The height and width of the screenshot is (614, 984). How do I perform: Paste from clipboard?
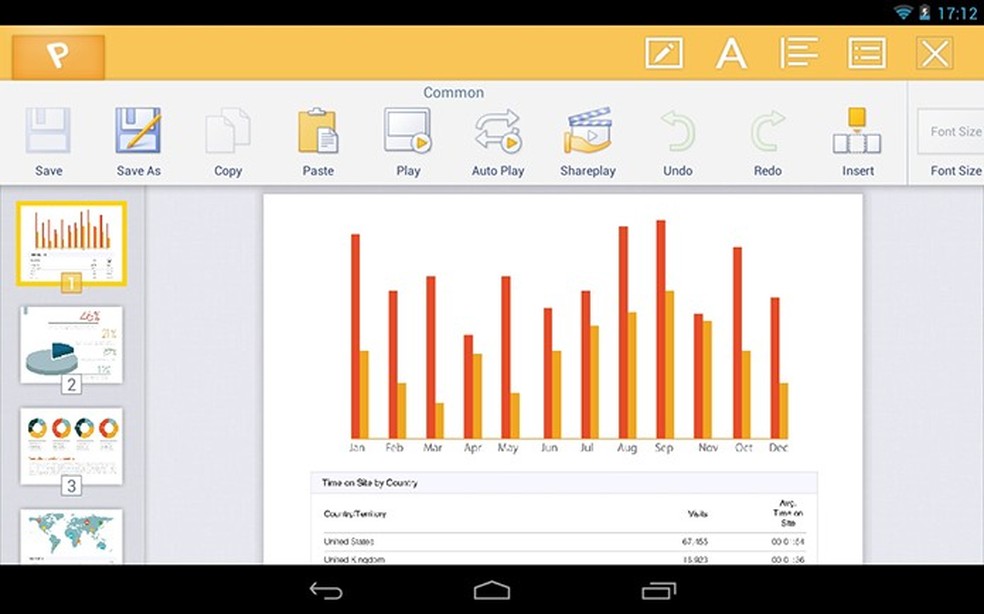pyautogui.click(x=317, y=137)
